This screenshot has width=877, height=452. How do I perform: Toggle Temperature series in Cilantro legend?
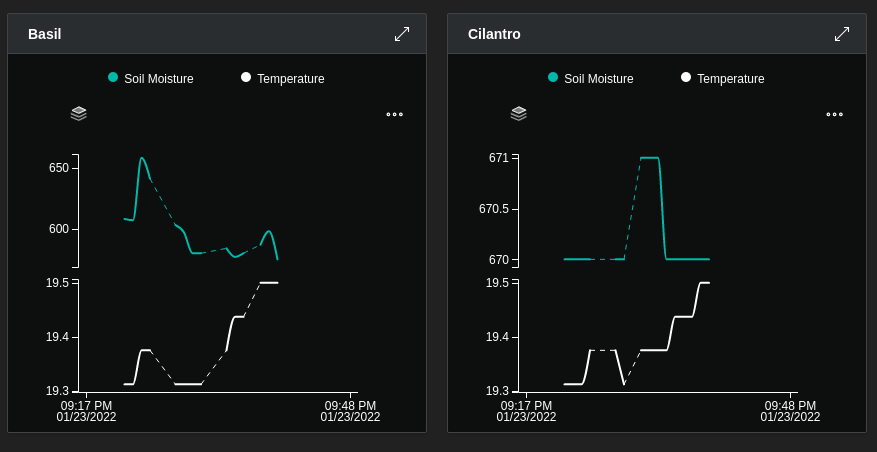click(723, 78)
